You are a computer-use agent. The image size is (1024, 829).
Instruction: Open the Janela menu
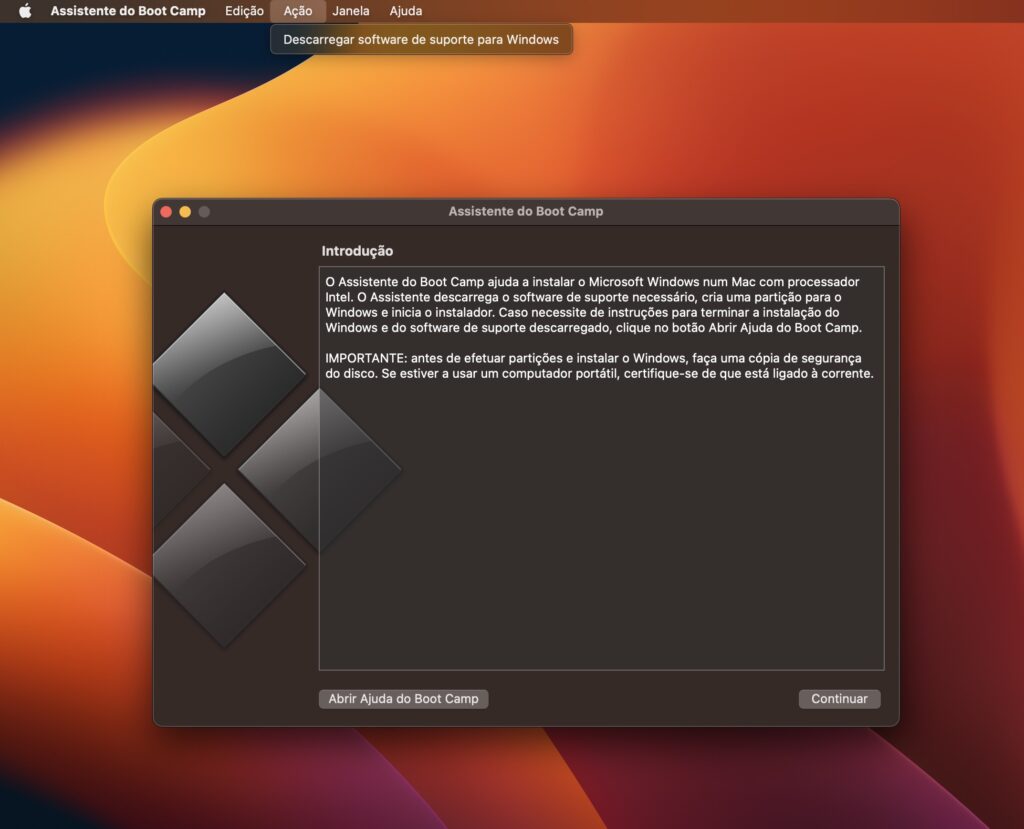[350, 11]
